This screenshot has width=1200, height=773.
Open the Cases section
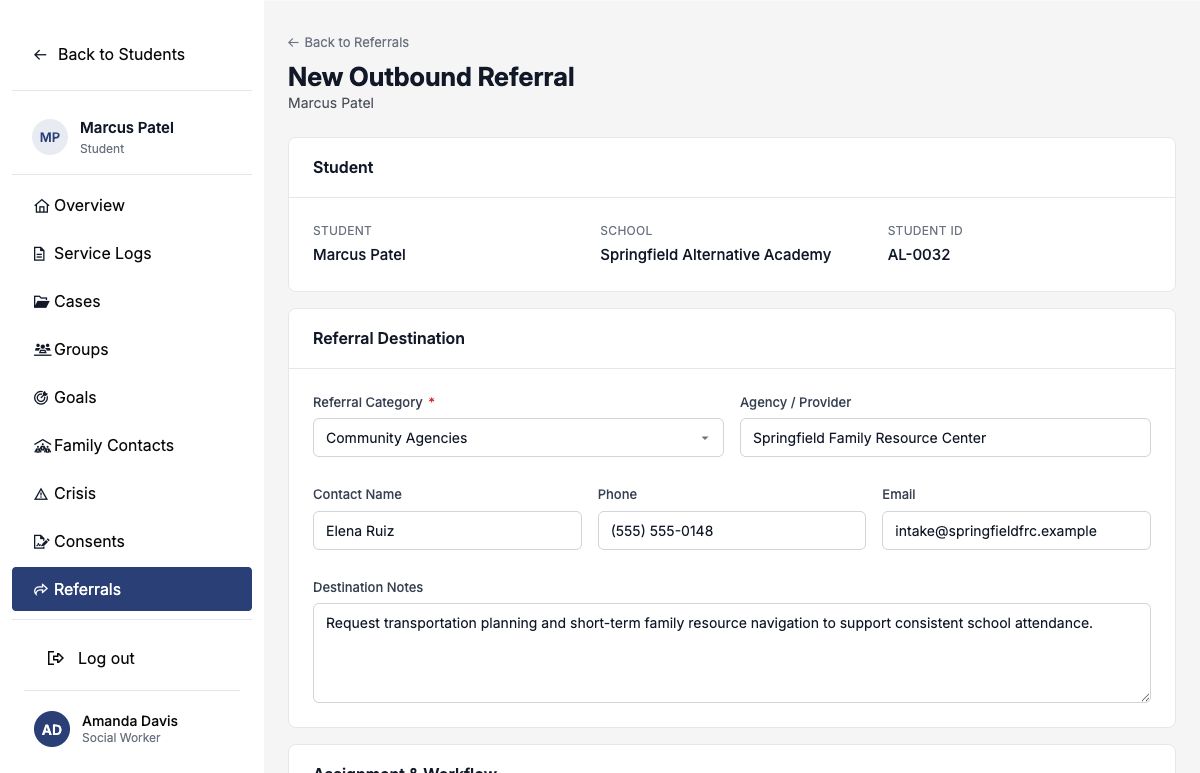pyautogui.click(x=132, y=302)
